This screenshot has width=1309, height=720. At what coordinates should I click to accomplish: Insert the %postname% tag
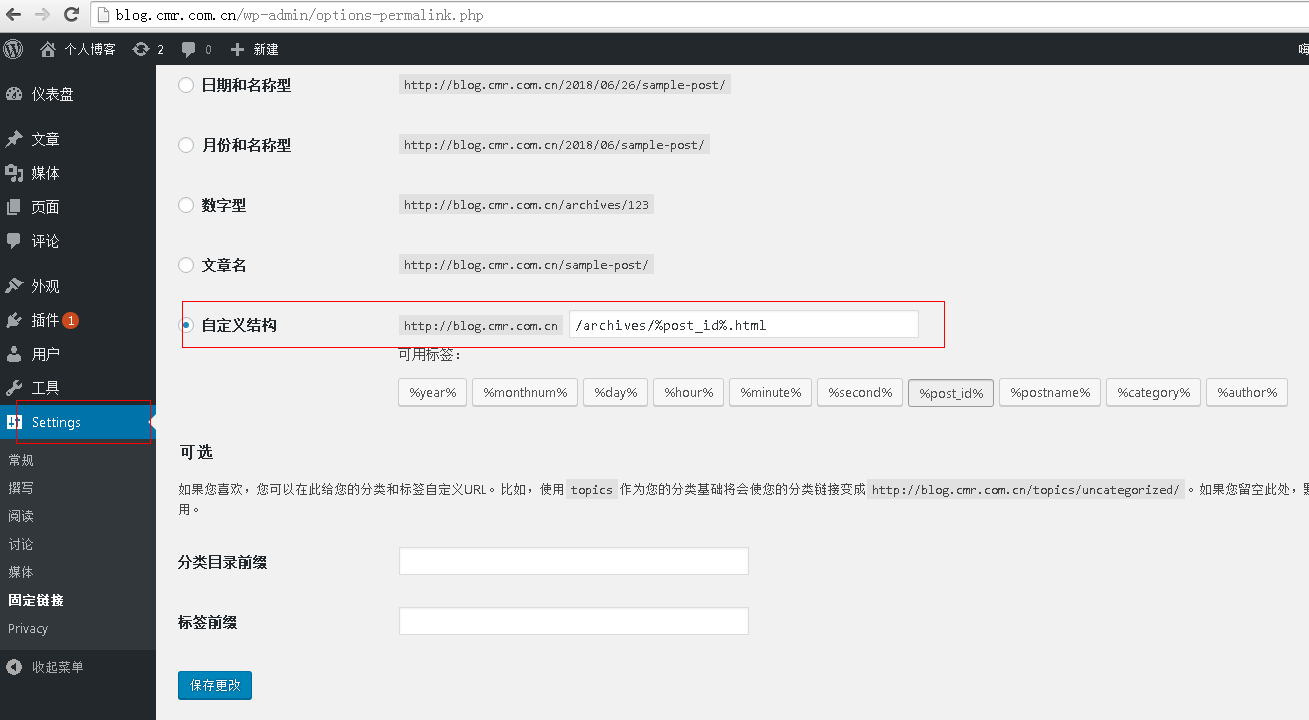[x=1050, y=392]
